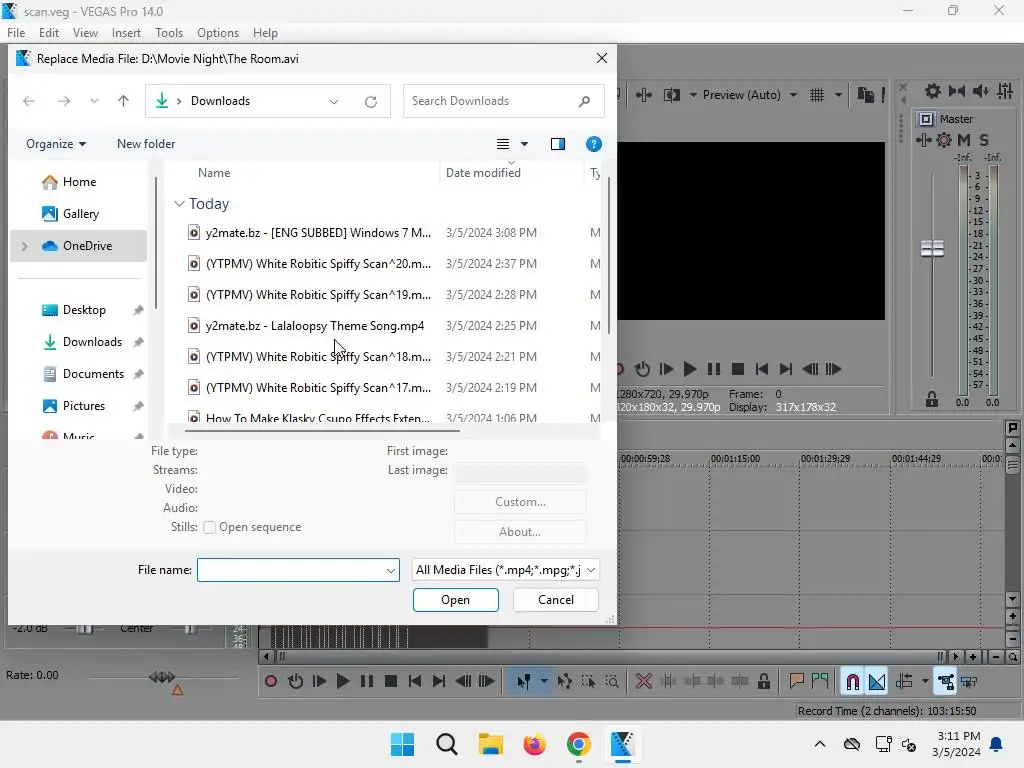Click Master volume fader handle

932,248
